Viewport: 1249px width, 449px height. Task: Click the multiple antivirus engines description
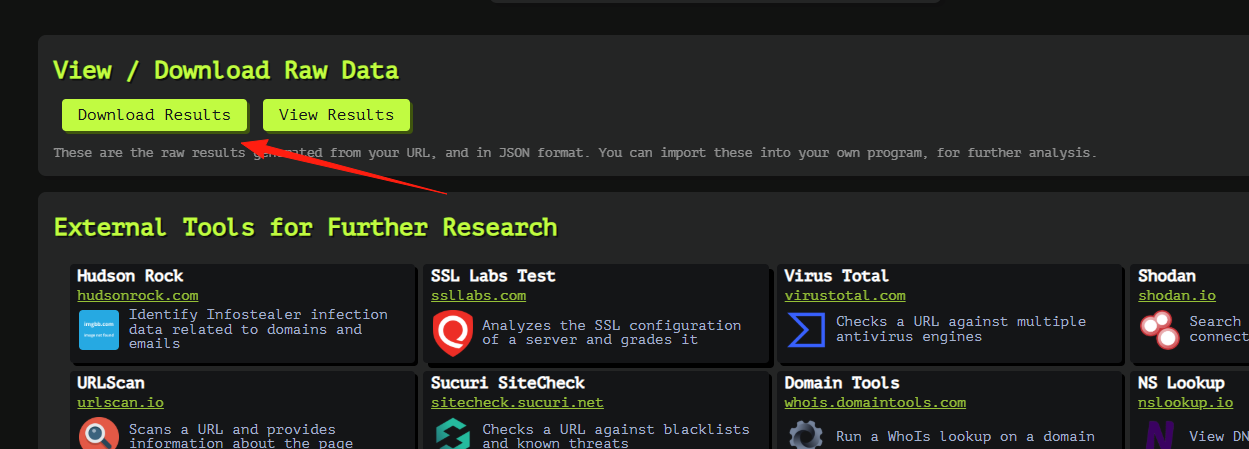pyautogui.click(x=961, y=329)
